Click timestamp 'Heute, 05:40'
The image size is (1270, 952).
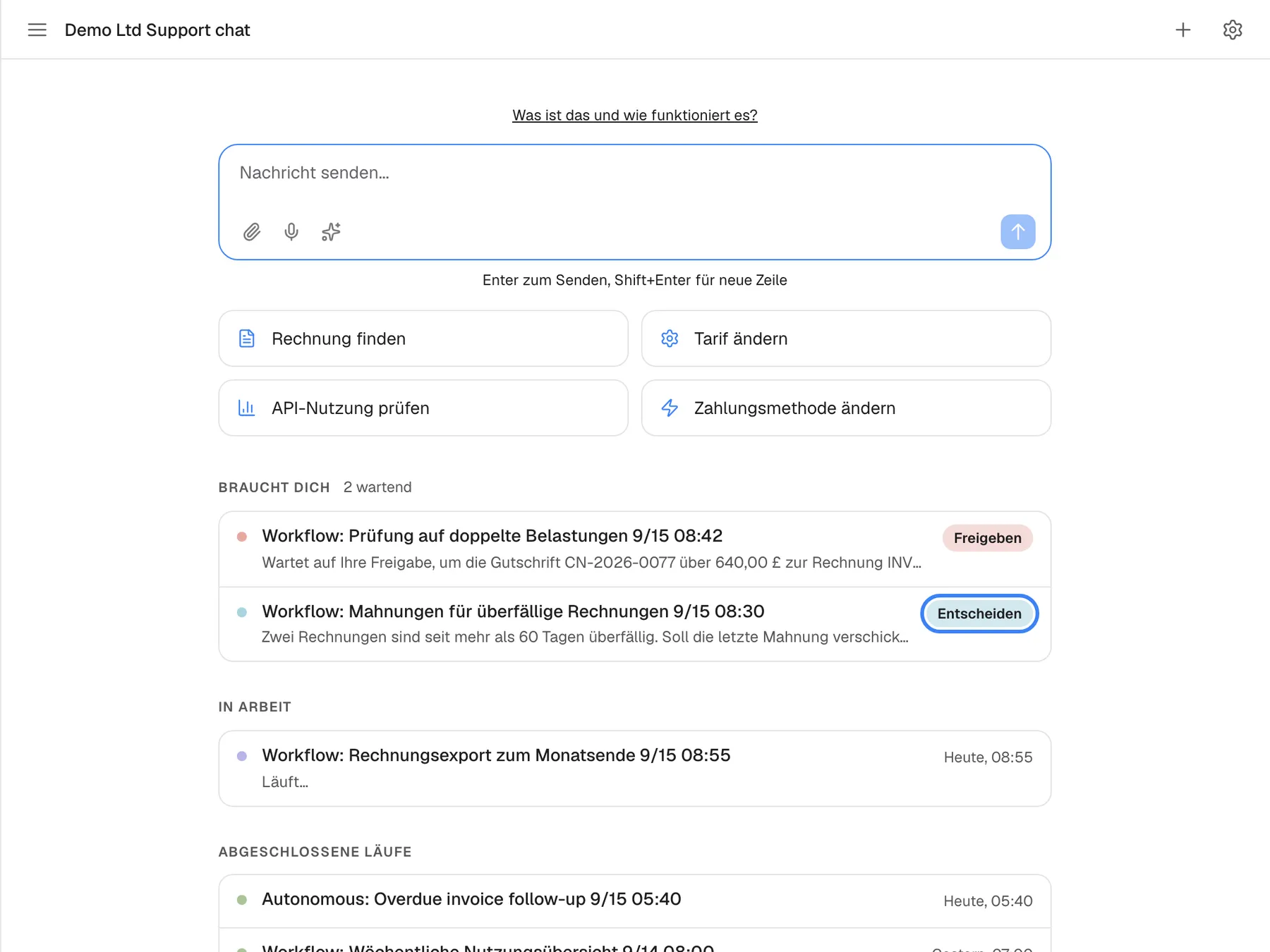coord(988,901)
